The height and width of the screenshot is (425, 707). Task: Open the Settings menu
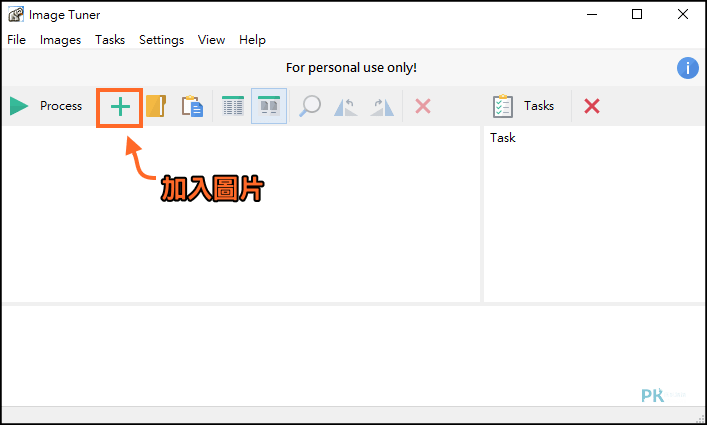point(161,40)
